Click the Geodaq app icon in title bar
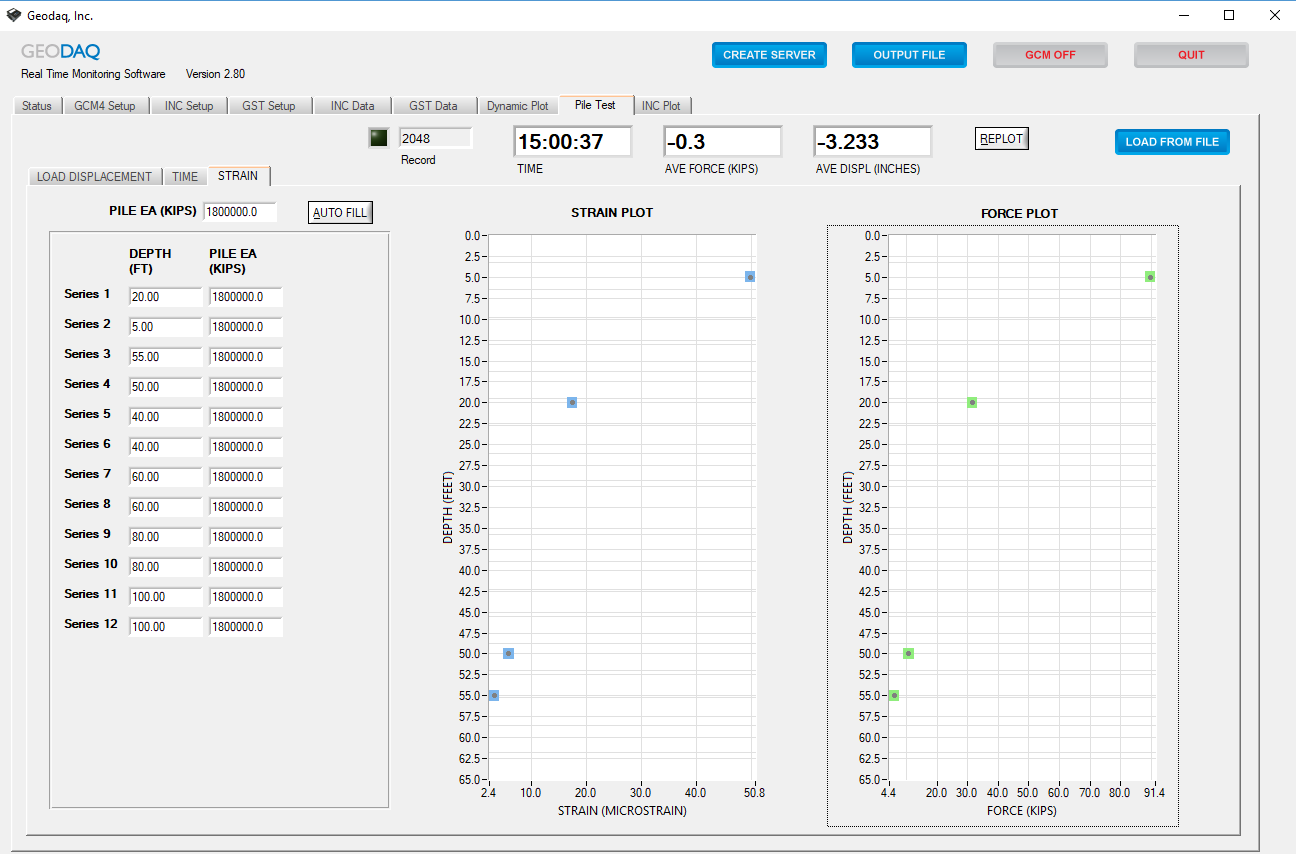 (13, 15)
